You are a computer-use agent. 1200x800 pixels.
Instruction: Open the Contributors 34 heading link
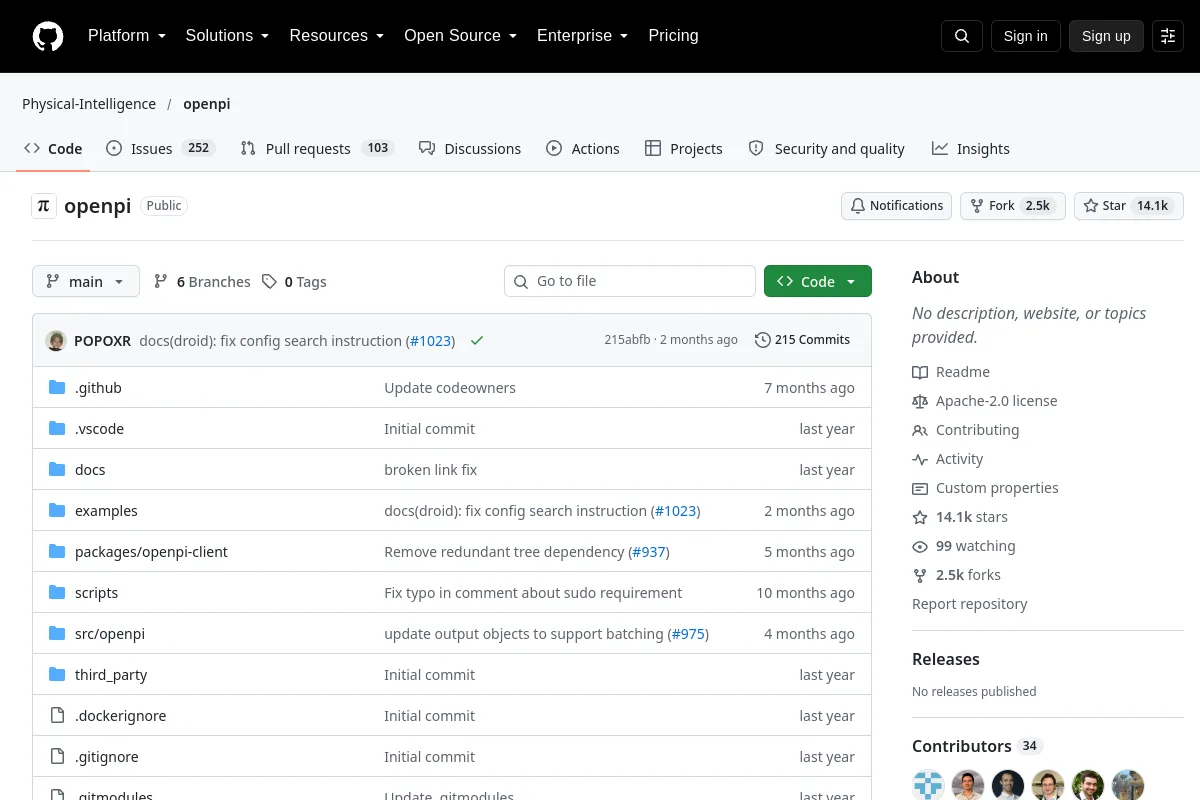[977, 746]
